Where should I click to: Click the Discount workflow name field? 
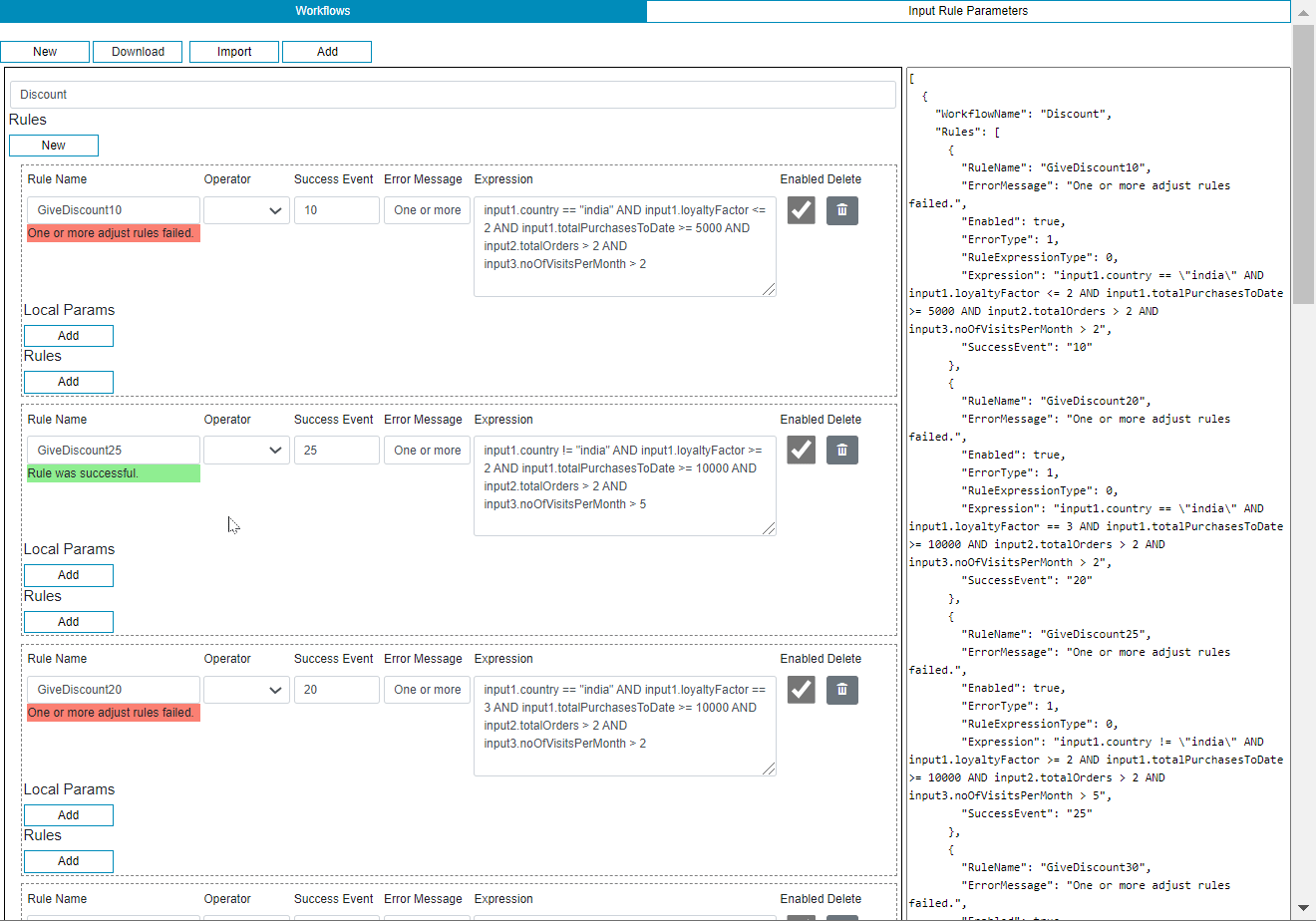coord(453,95)
